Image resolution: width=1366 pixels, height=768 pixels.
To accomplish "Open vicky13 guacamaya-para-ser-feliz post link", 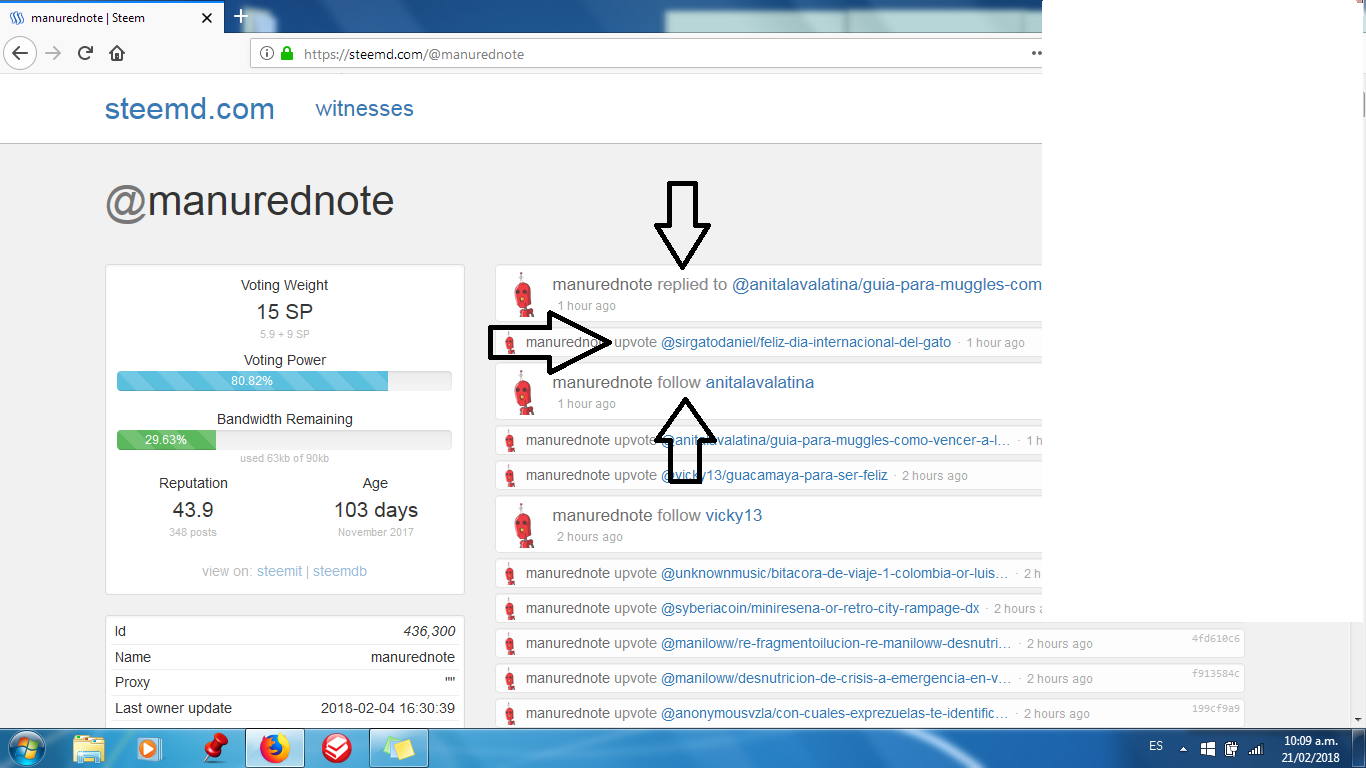I will [x=774, y=475].
